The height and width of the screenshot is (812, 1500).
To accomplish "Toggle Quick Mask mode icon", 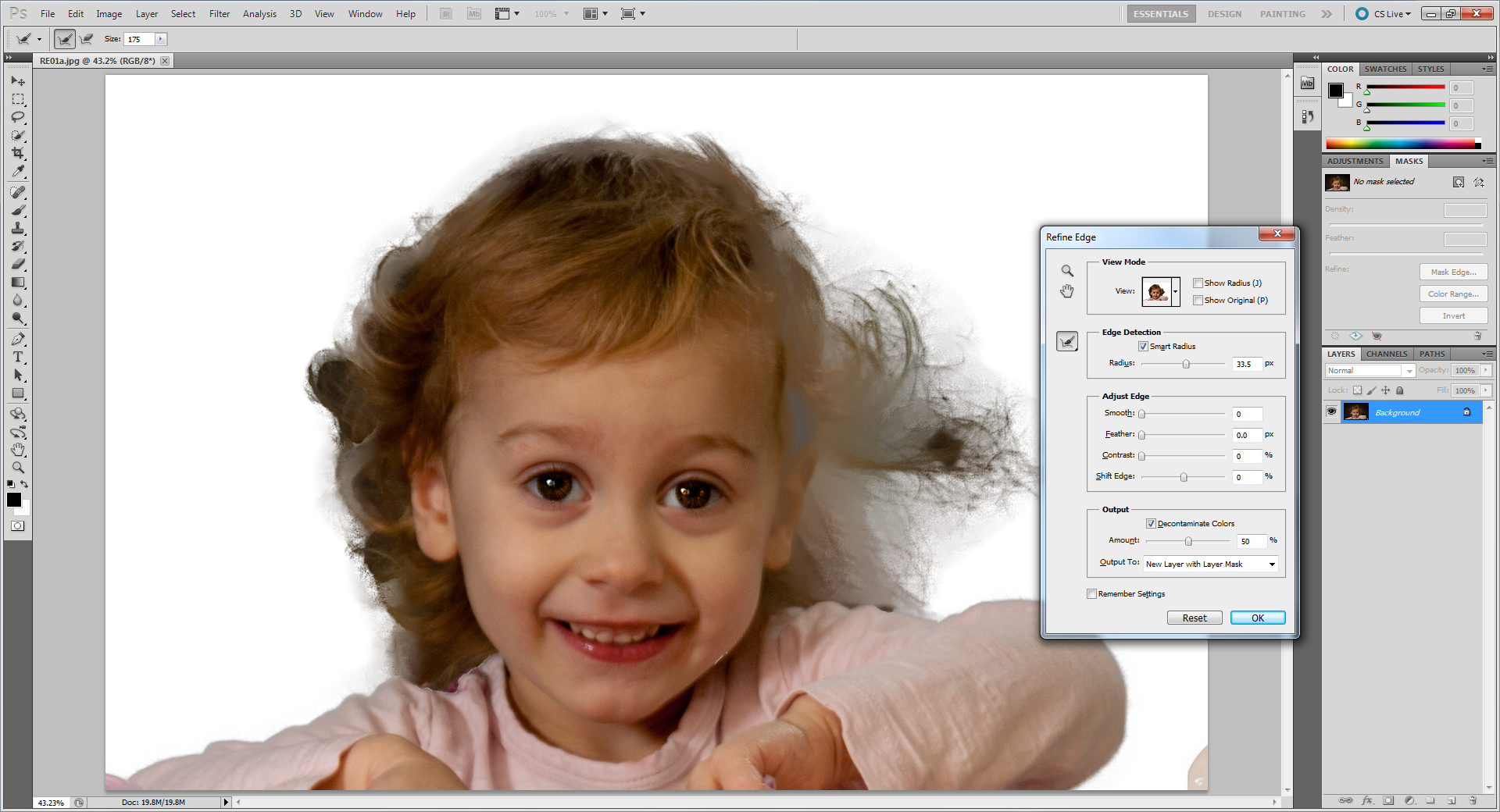I will 17,526.
